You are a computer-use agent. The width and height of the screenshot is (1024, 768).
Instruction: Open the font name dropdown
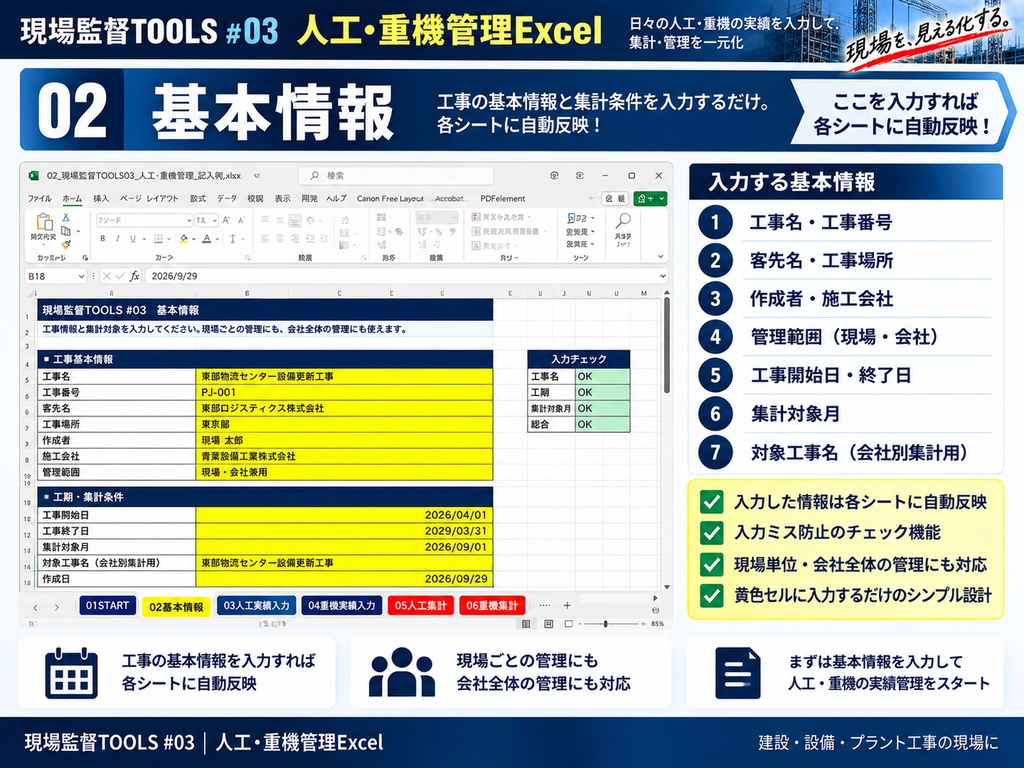click(x=188, y=220)
